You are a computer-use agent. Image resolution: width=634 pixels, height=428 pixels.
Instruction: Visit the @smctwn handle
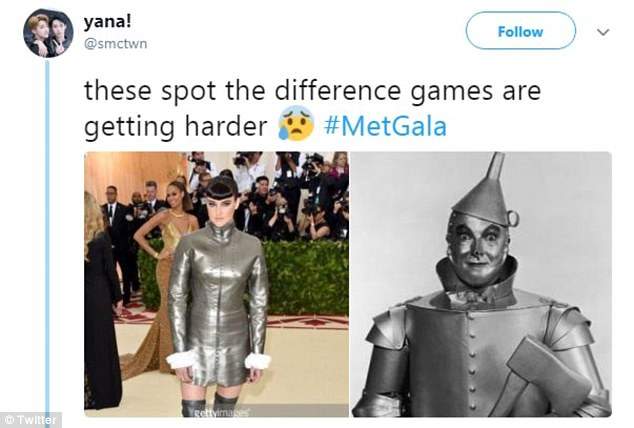coord(115,44)
